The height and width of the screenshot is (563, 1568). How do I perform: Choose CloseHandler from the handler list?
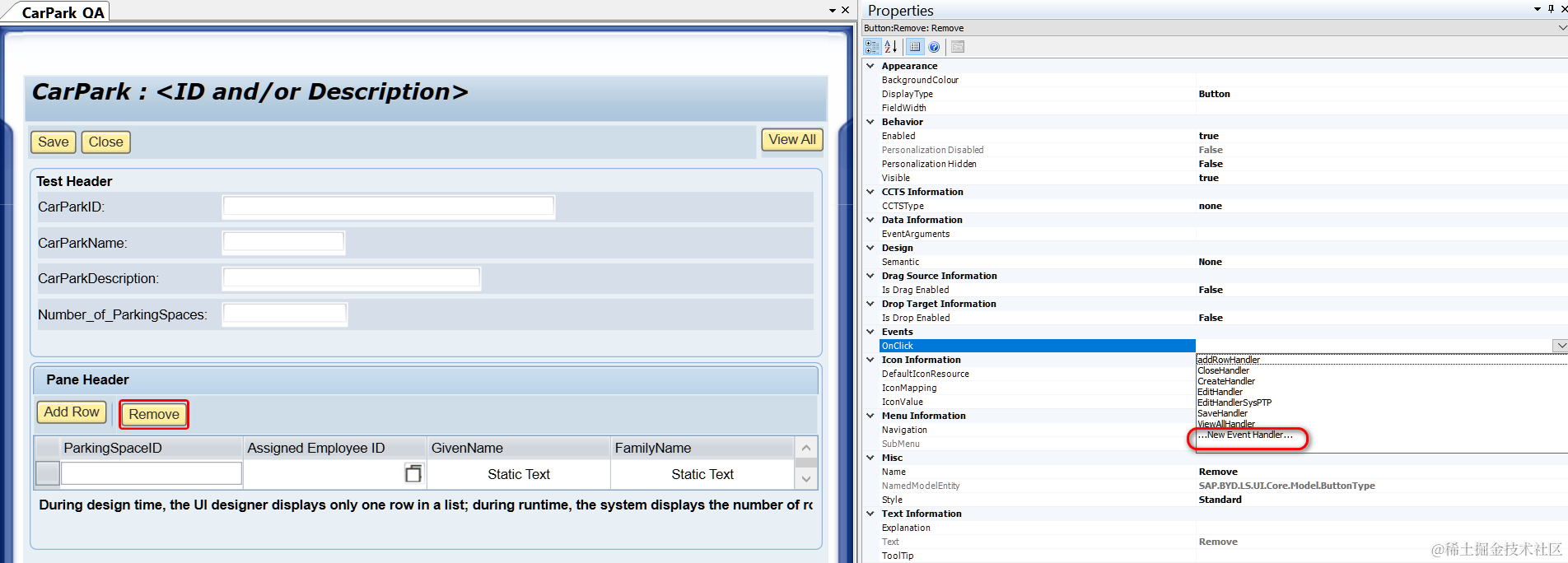[1223, 370]
